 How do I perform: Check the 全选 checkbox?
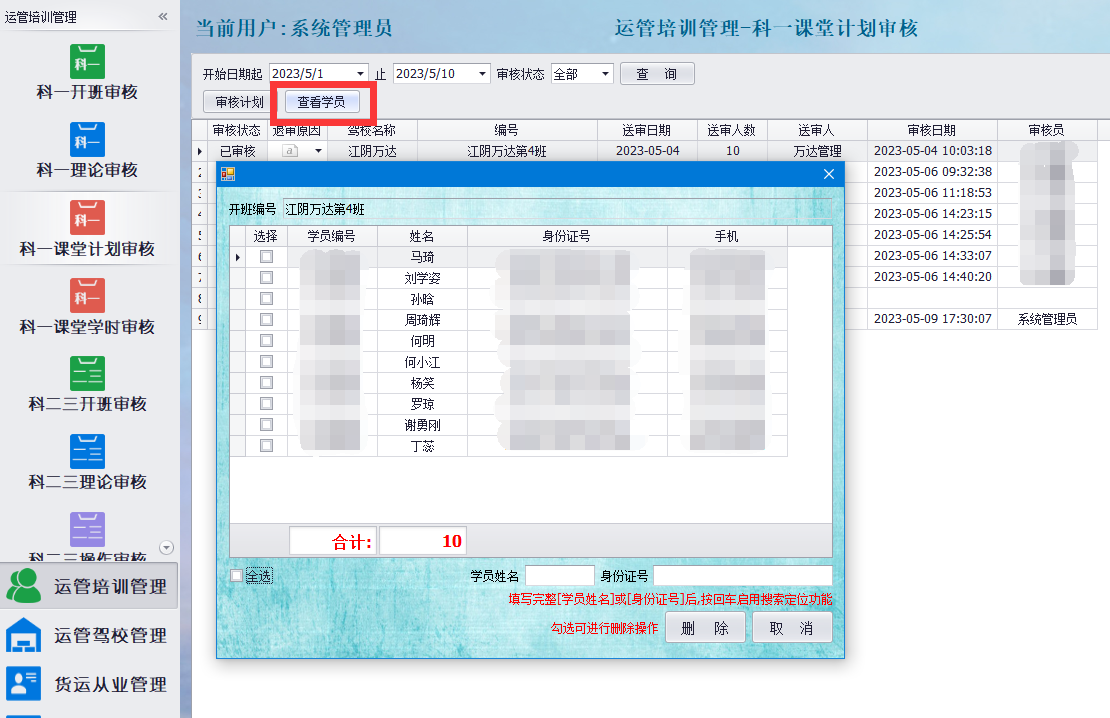[236, 576]
